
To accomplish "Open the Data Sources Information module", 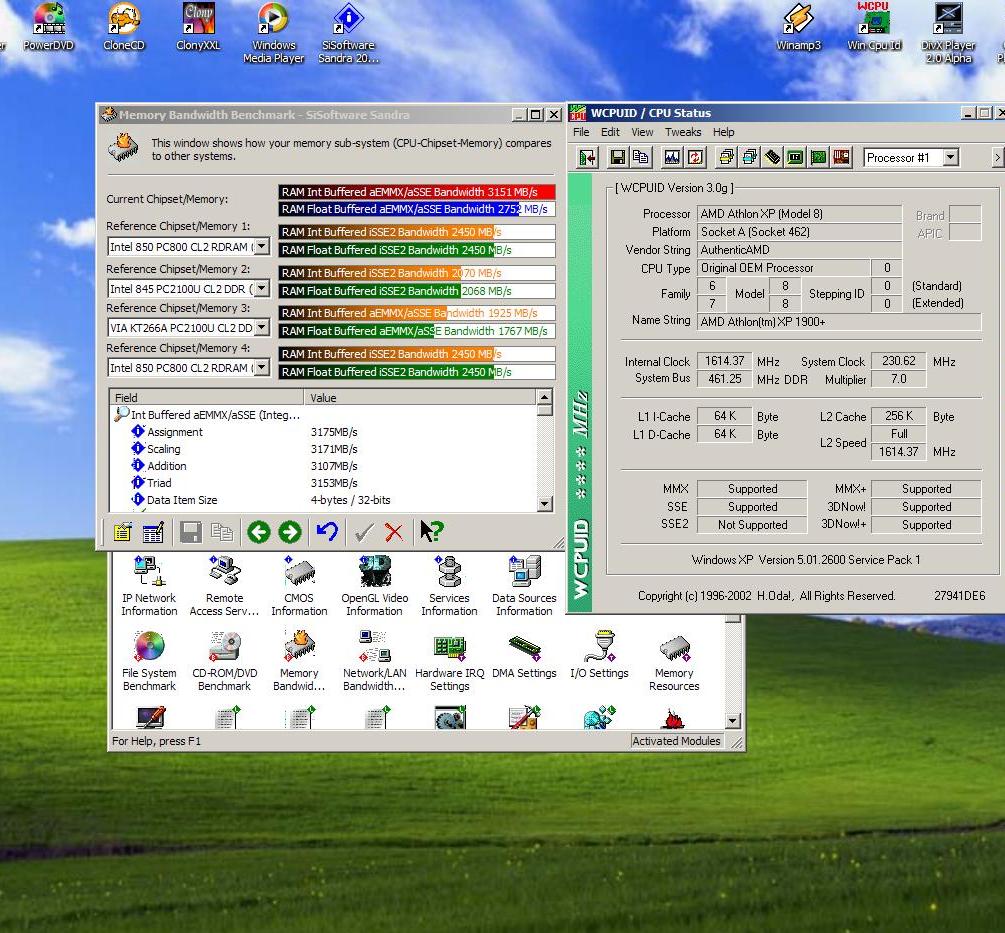I will [x=524, y=586].
